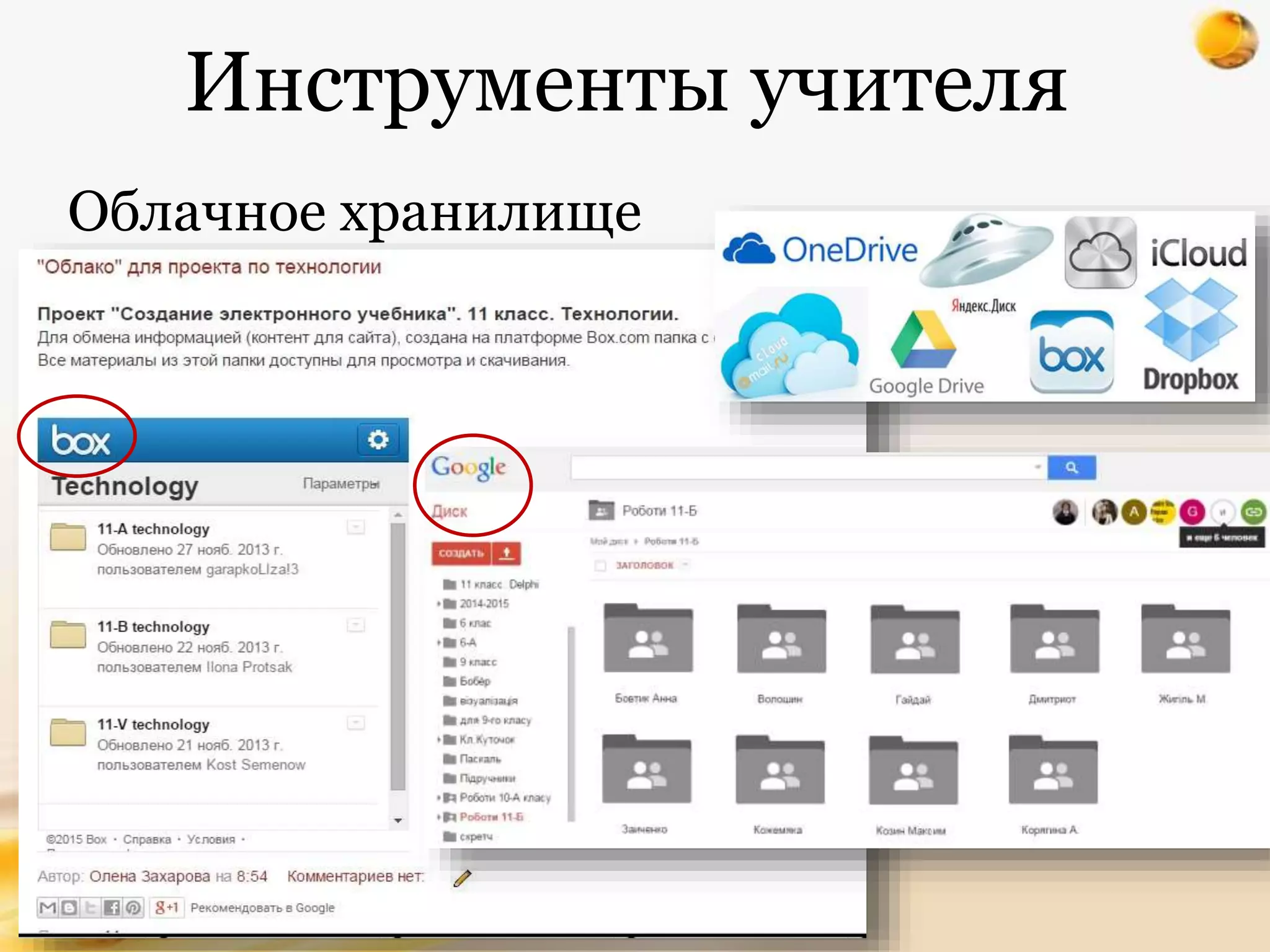Open the Бовтик Анна shared folder
This screenshot has width=1270, height=952.
coord(648,638)
